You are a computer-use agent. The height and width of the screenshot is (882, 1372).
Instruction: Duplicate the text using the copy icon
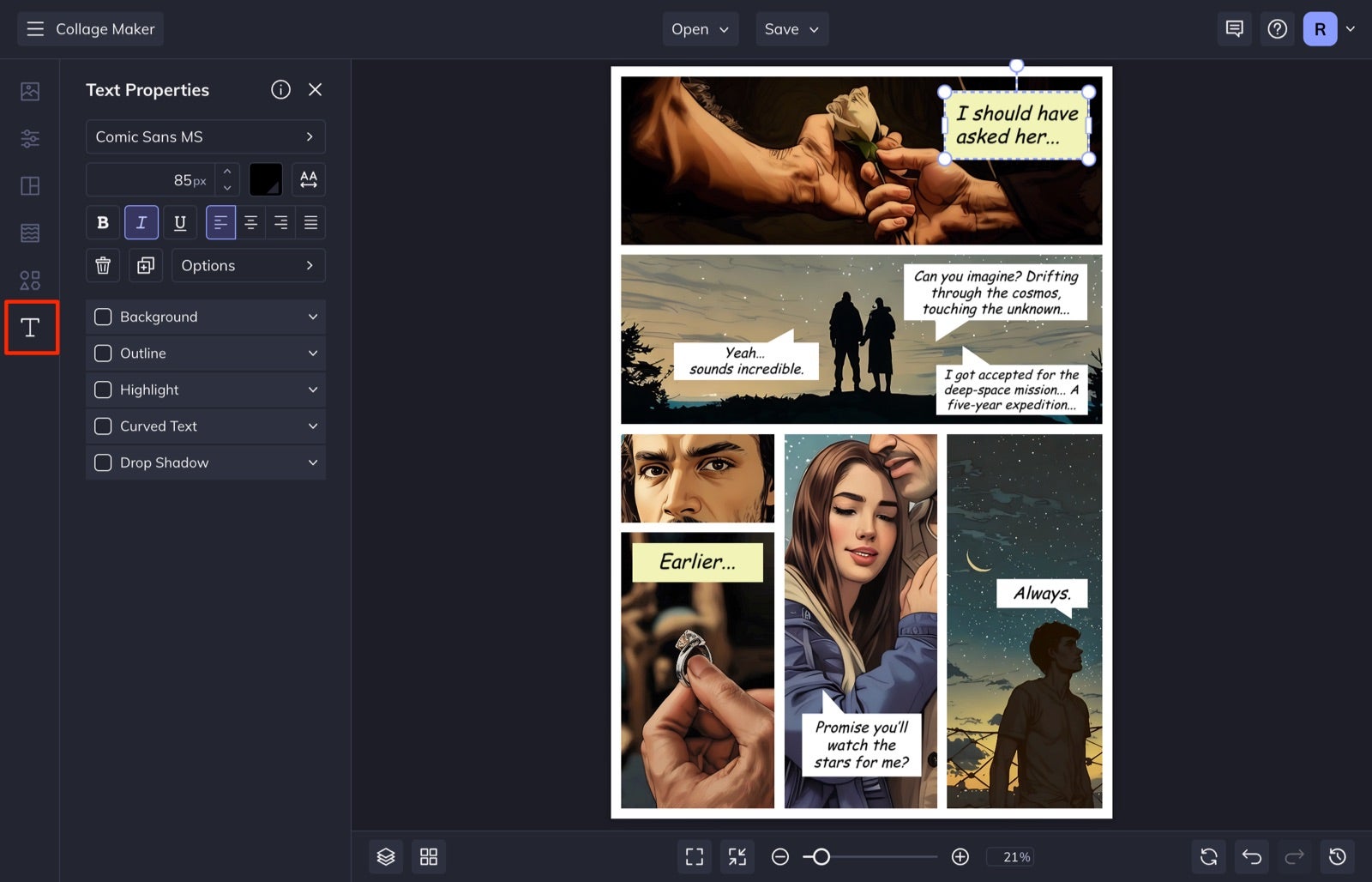[x=145, y=265]
